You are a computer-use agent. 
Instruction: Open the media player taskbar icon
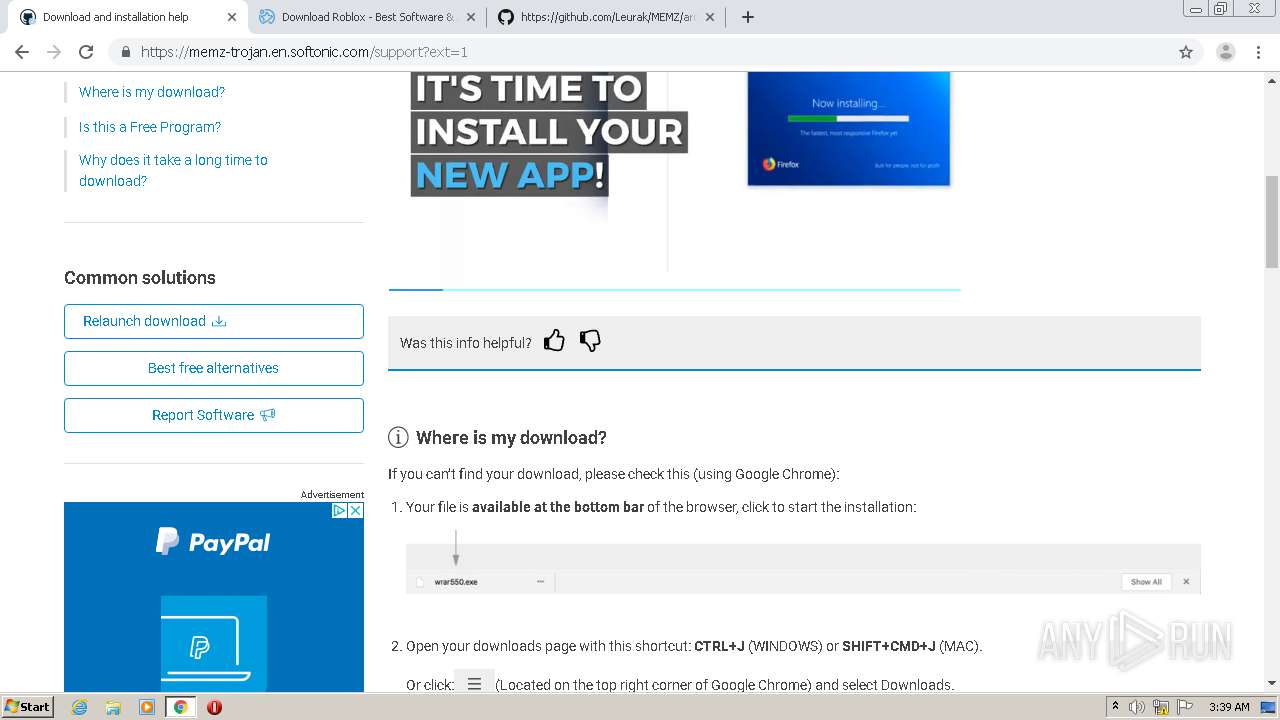(147, 707)
